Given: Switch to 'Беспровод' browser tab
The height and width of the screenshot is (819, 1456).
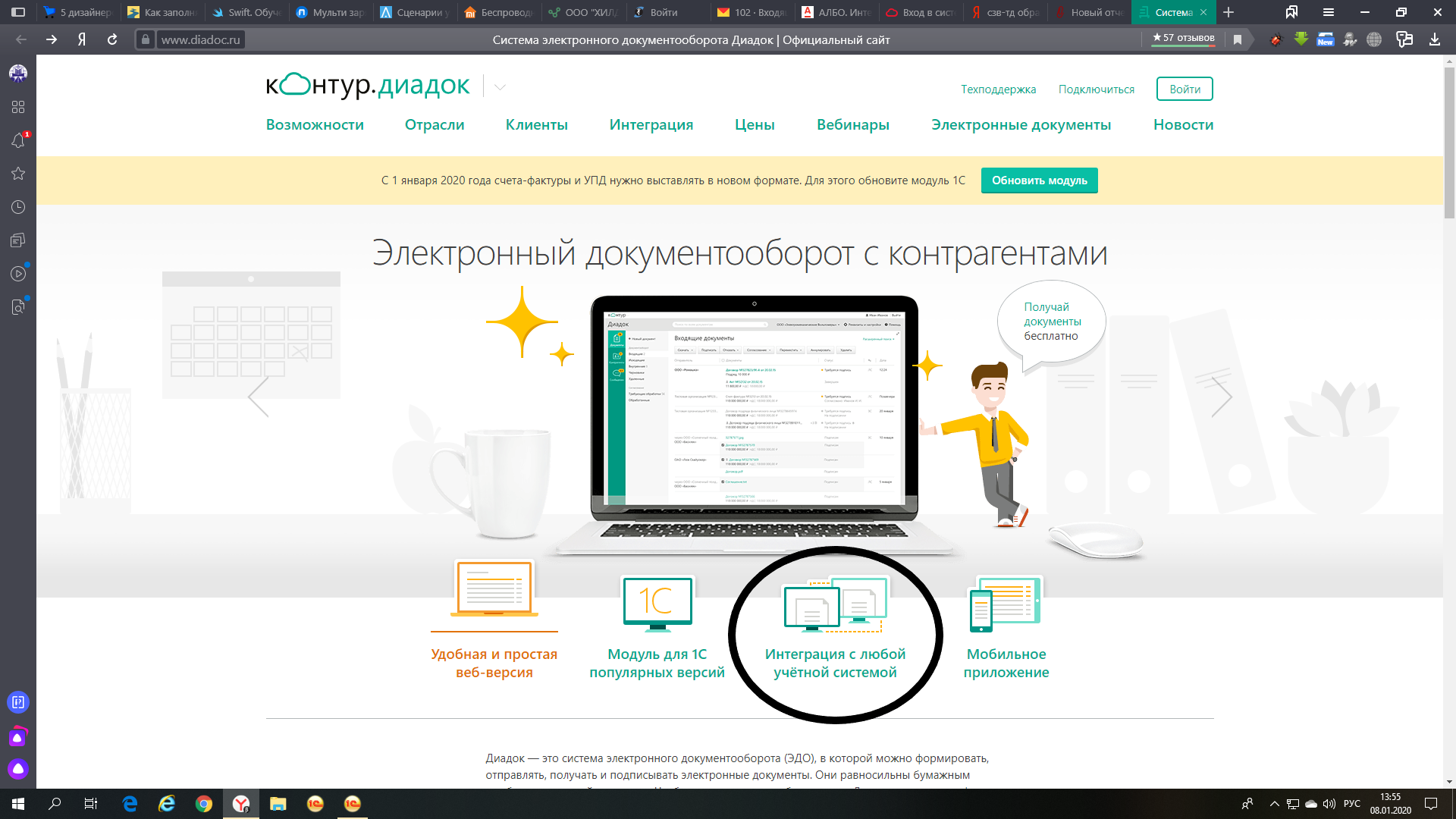Looking at the screenshot, I should (x=499, y=12).
